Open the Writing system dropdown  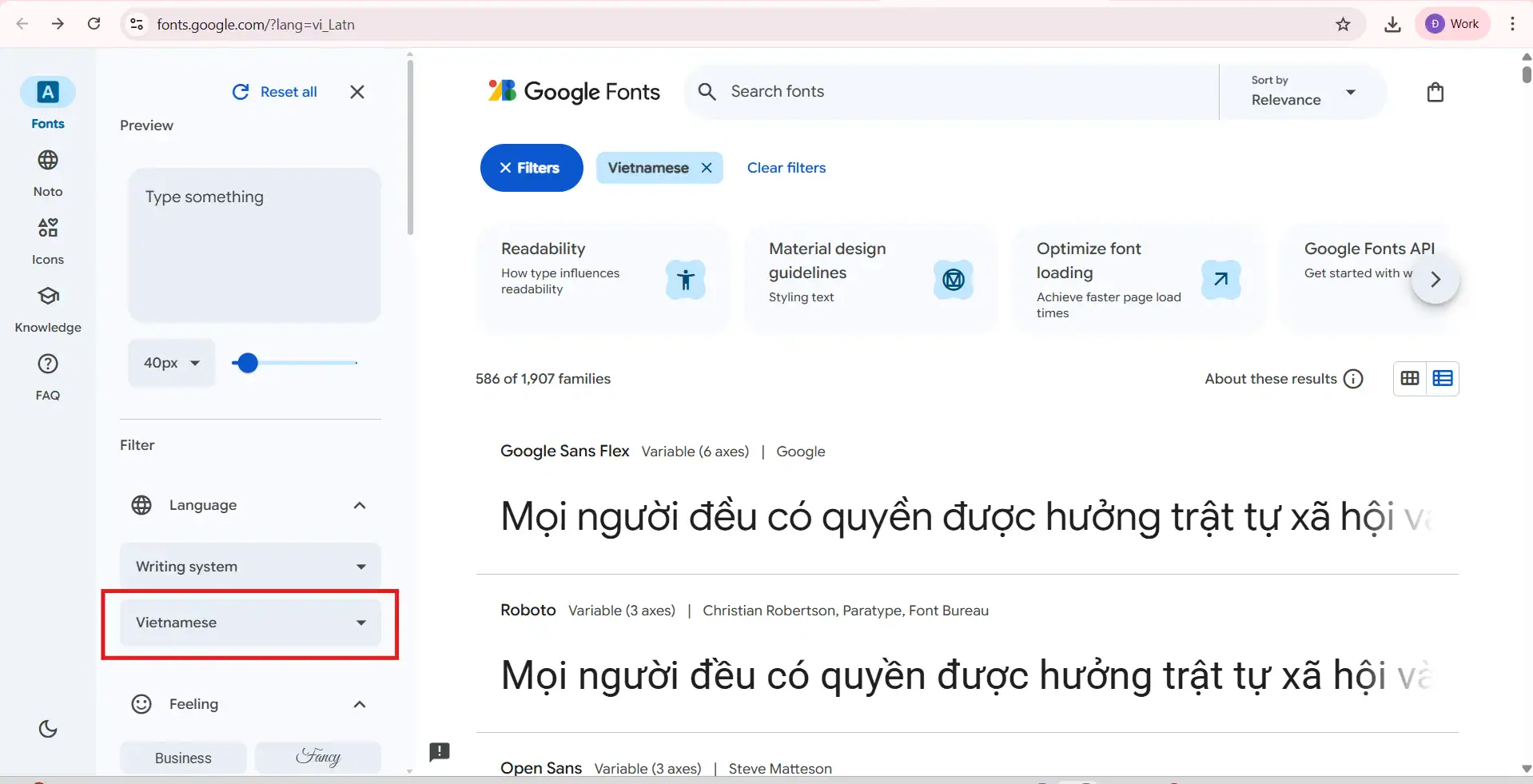tap(250, 567)
